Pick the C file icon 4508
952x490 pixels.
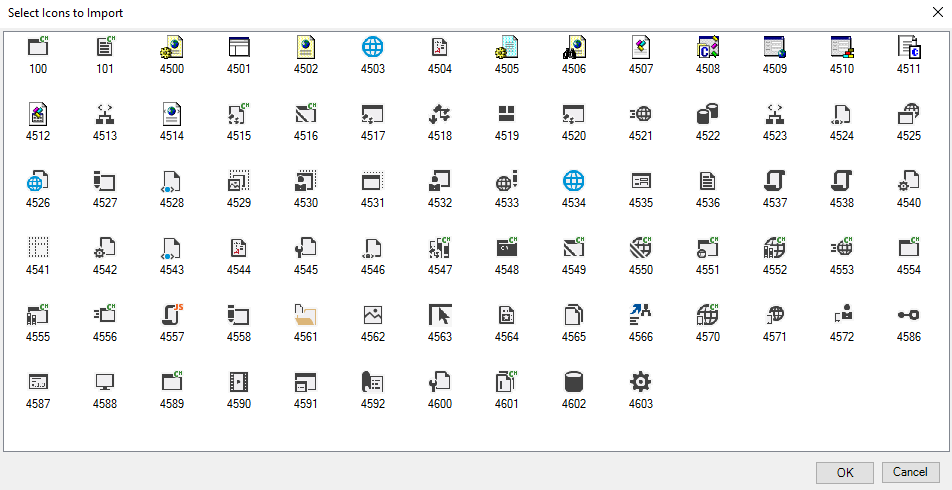pos(708,47)
